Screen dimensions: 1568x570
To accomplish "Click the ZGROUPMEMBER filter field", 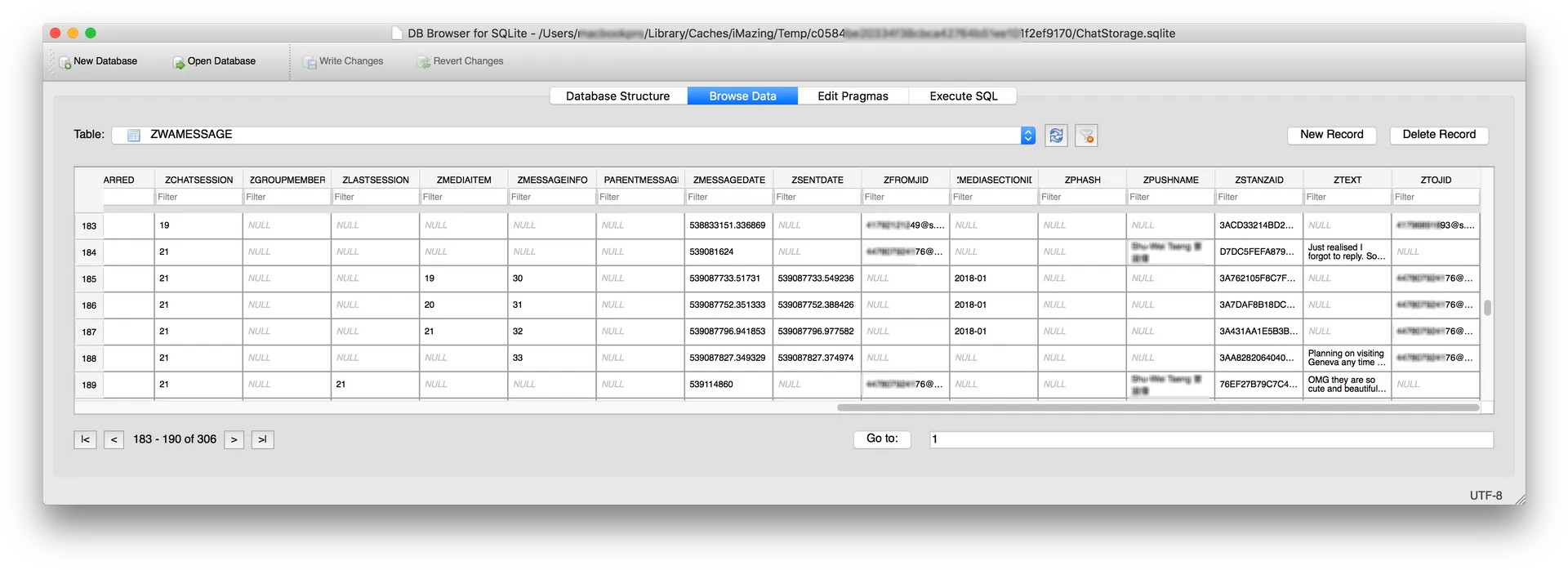I will tap(287, 197).
